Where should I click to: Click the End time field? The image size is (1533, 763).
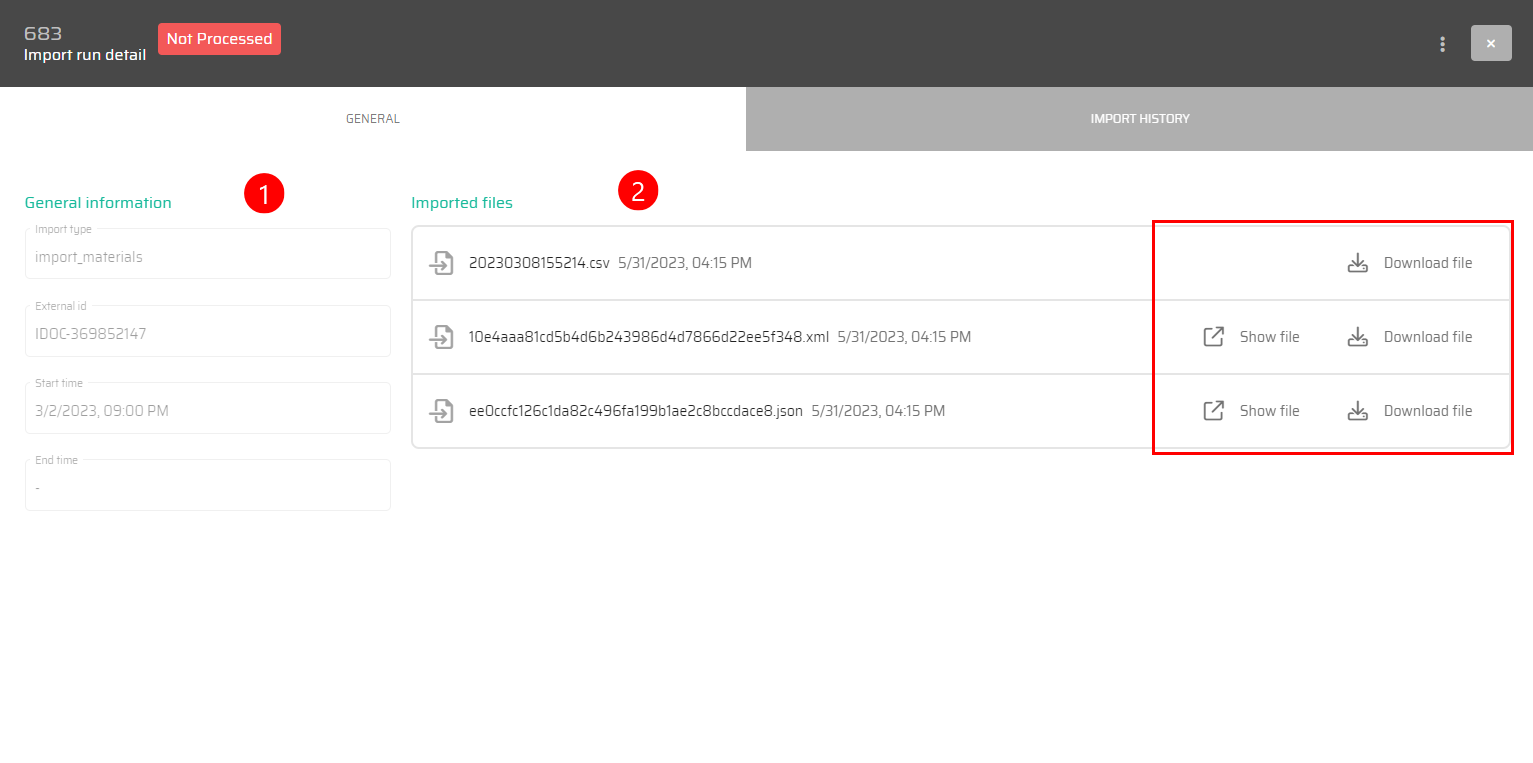(x=207, y=488)
